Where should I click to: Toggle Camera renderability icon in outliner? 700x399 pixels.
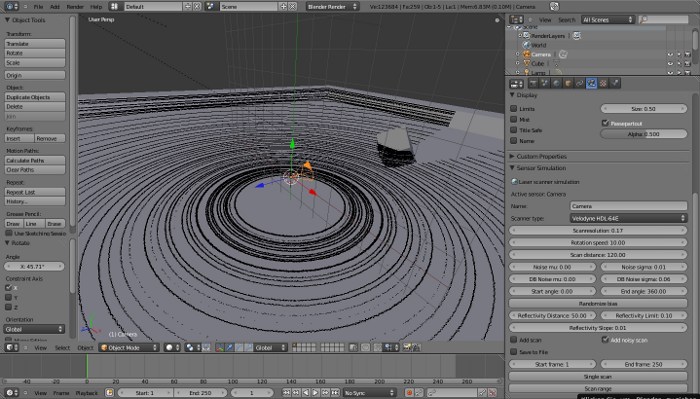pyautogui.click(x=687, y=55)
